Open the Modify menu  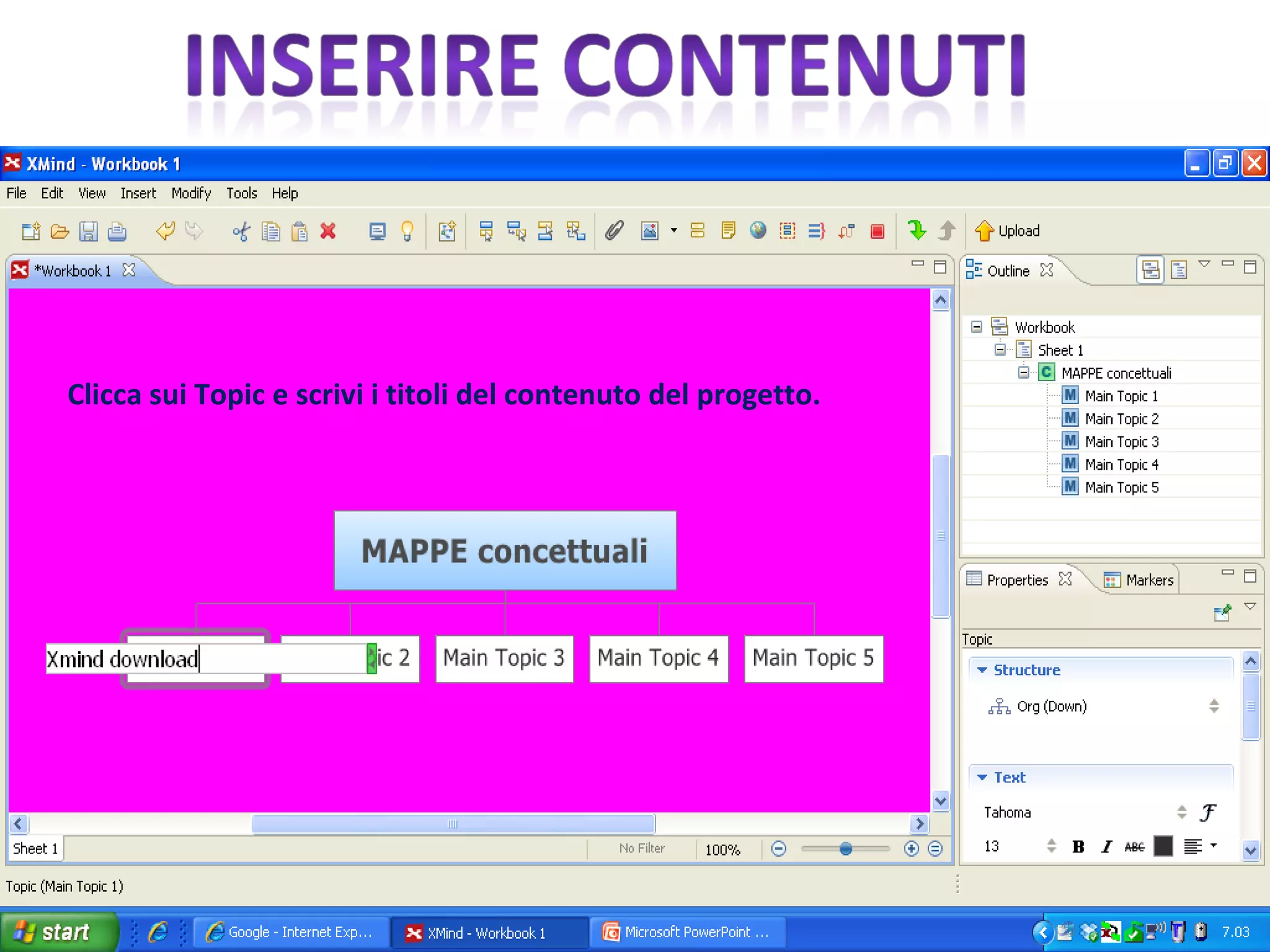click(191, 193)
